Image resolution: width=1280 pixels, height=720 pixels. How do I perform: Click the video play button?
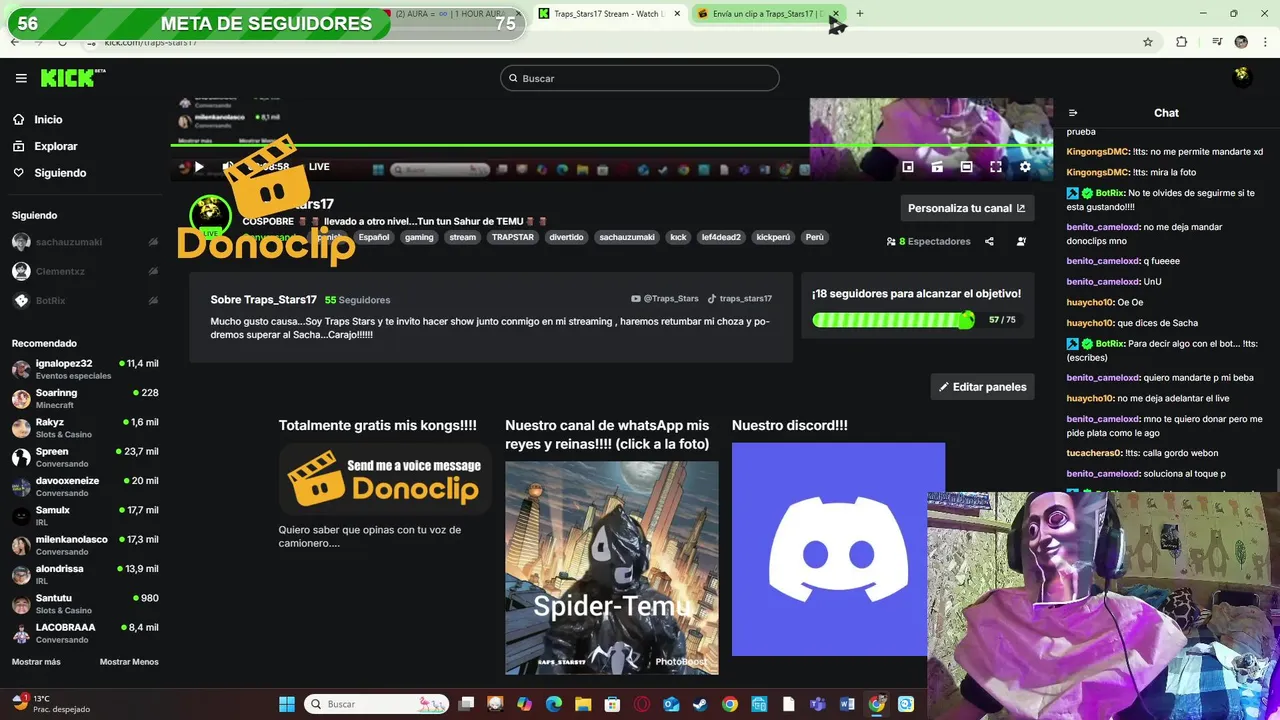pos(199,167)
